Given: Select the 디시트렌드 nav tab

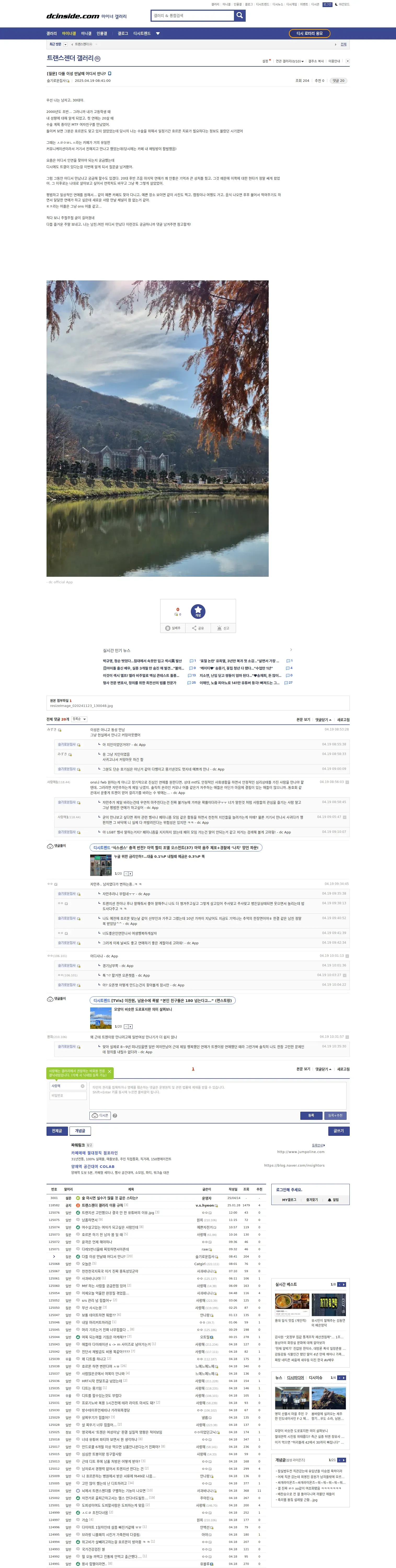Looking at the screenshot, I should (142, 33).
